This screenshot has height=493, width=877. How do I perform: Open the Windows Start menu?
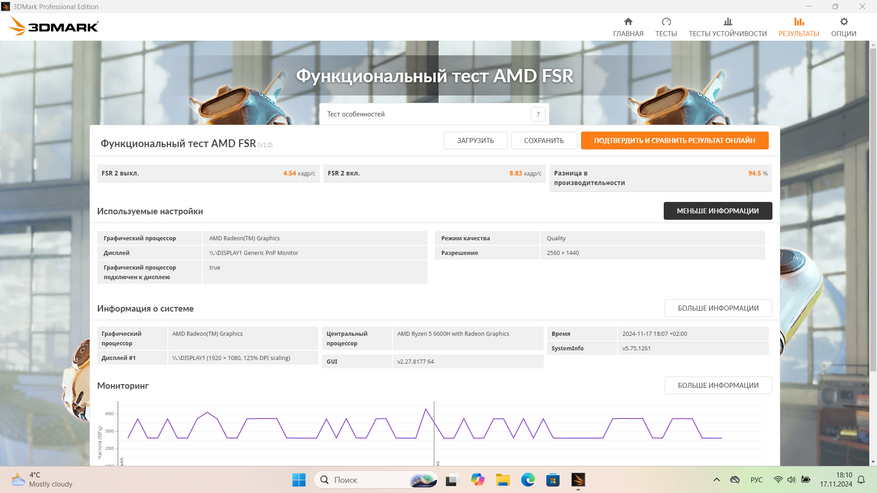(299, 480)
